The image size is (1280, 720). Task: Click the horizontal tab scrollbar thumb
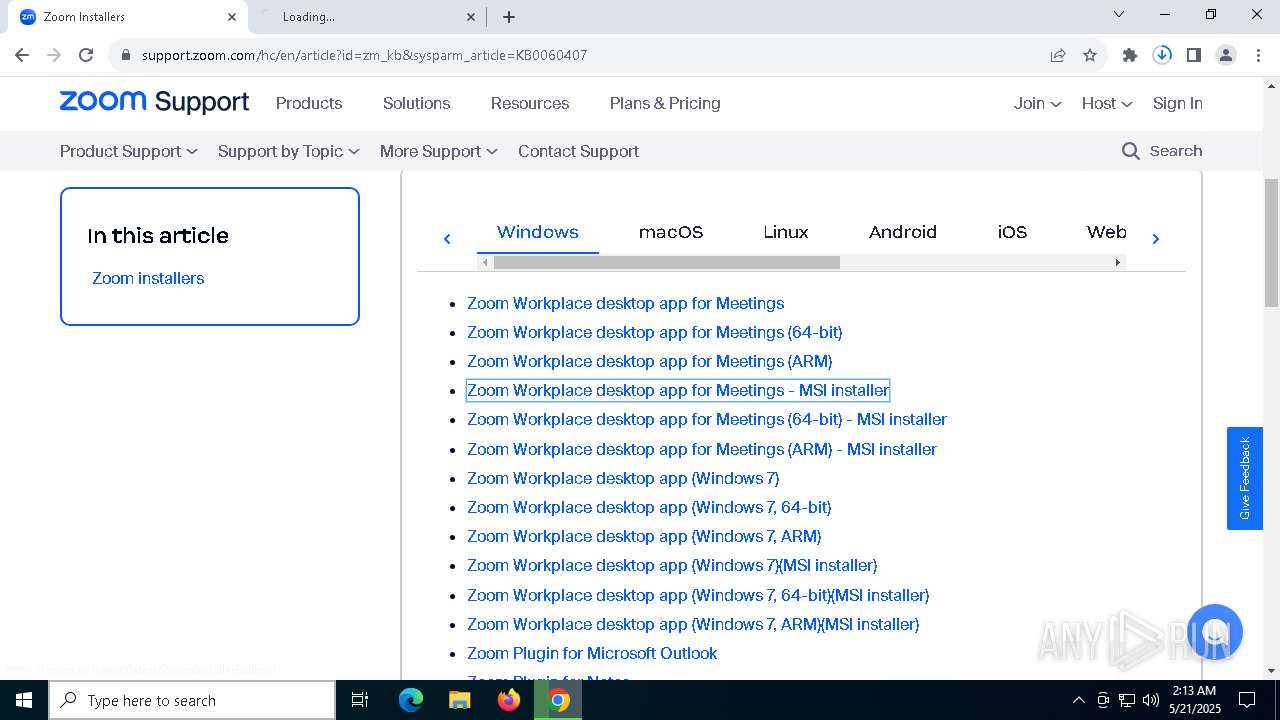click(666, 262)
